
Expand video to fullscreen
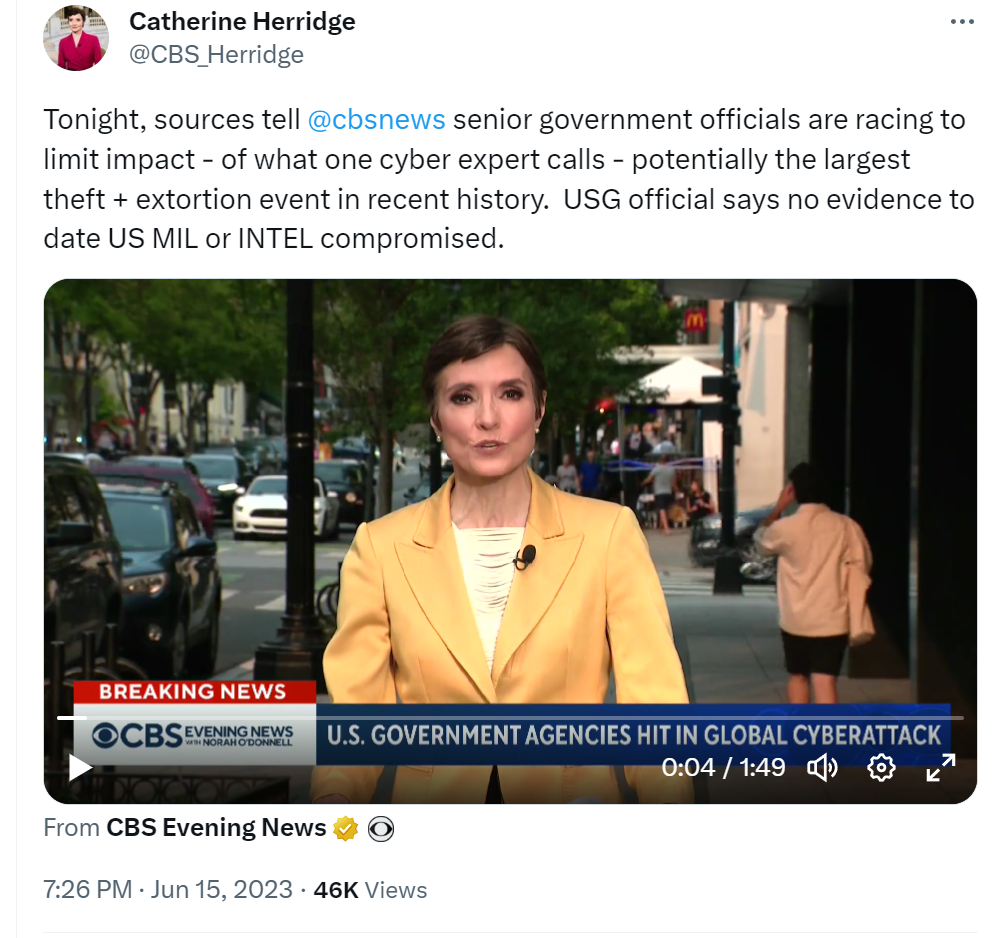[941, 767]
